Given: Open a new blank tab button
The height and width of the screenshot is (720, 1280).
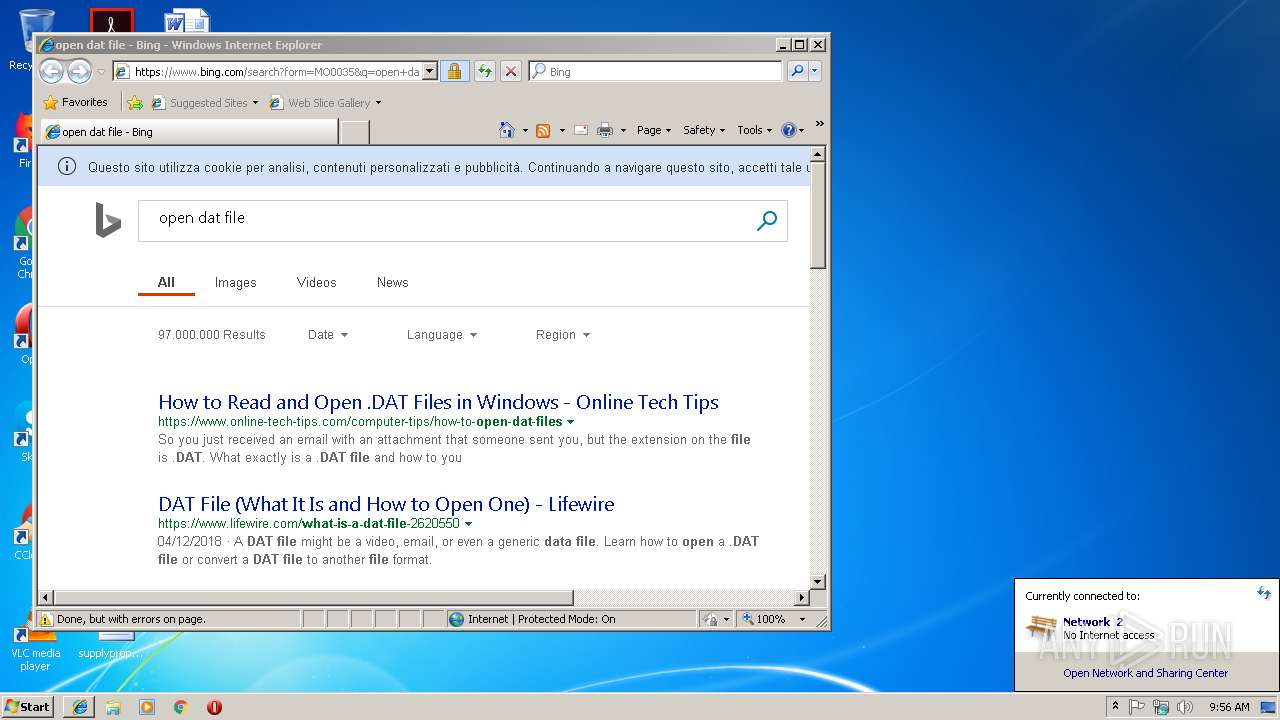Looking at the screenshot, I should point(355,132).
